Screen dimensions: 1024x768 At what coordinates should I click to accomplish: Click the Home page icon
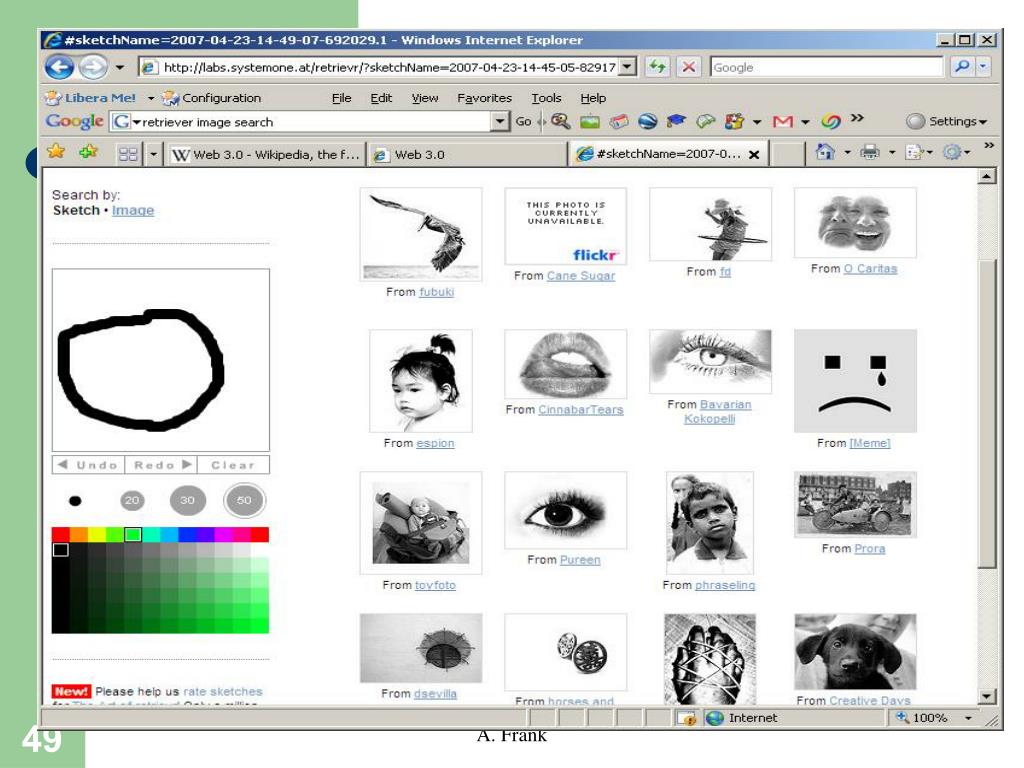point(825,152)
